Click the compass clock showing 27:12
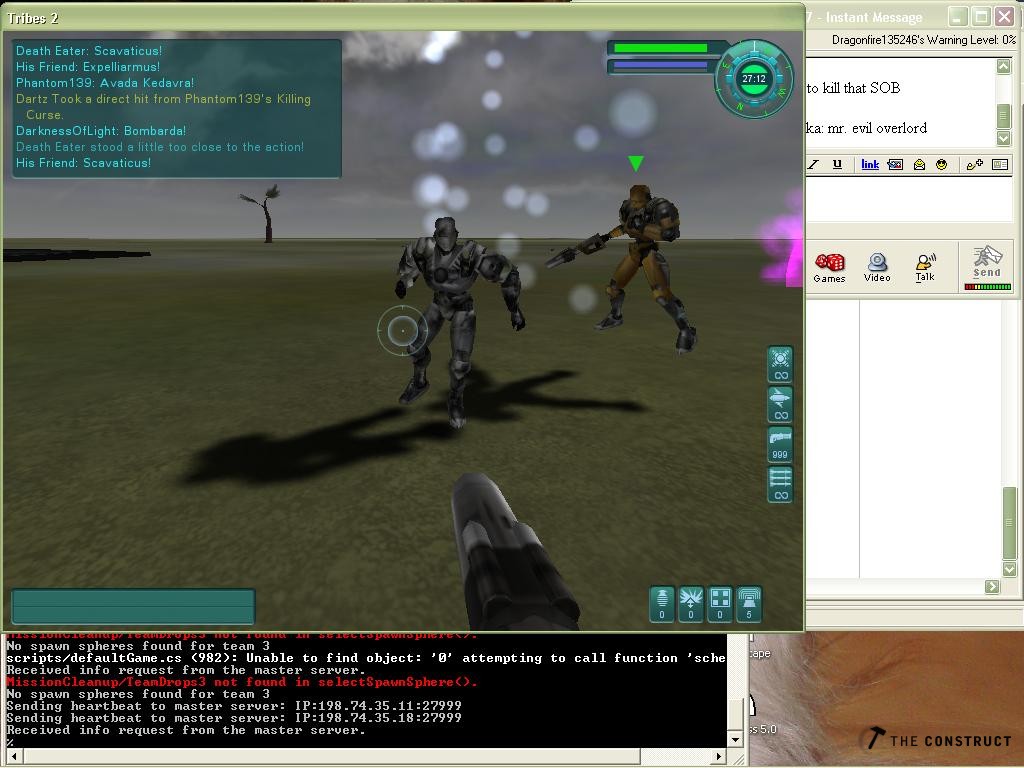 (x=754, y=79)
